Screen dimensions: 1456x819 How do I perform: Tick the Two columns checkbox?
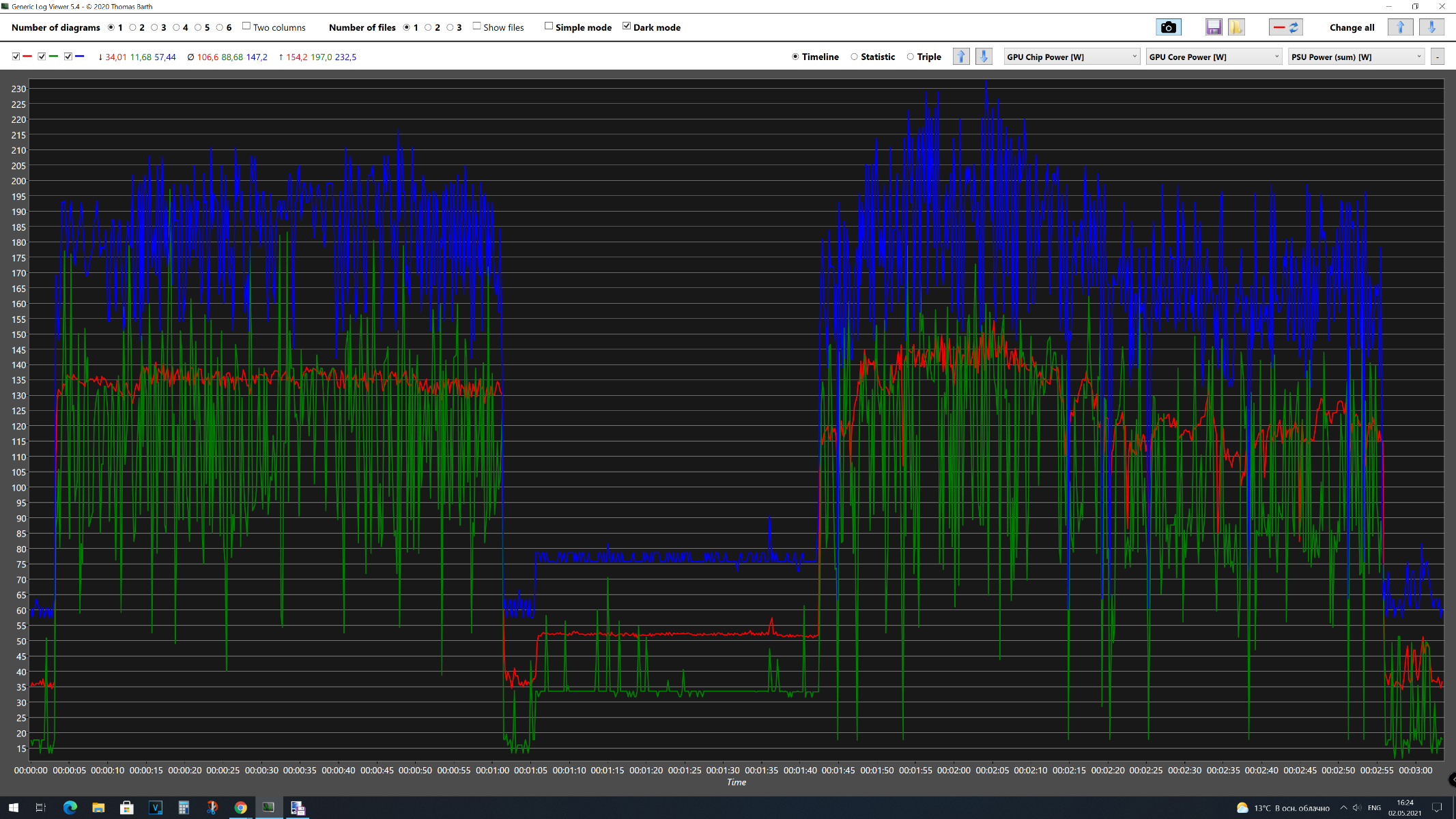point(246,27)
